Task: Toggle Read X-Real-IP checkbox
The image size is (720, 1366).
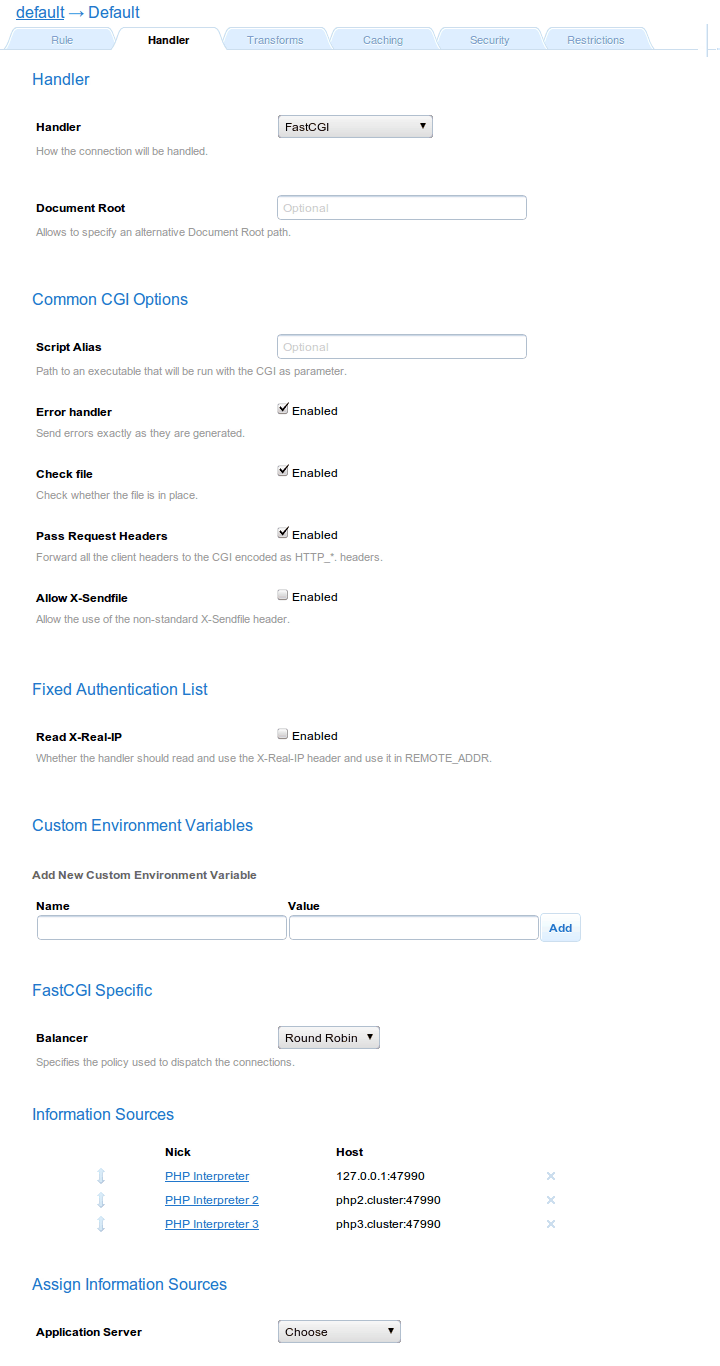Action: [x=283, y=734]
